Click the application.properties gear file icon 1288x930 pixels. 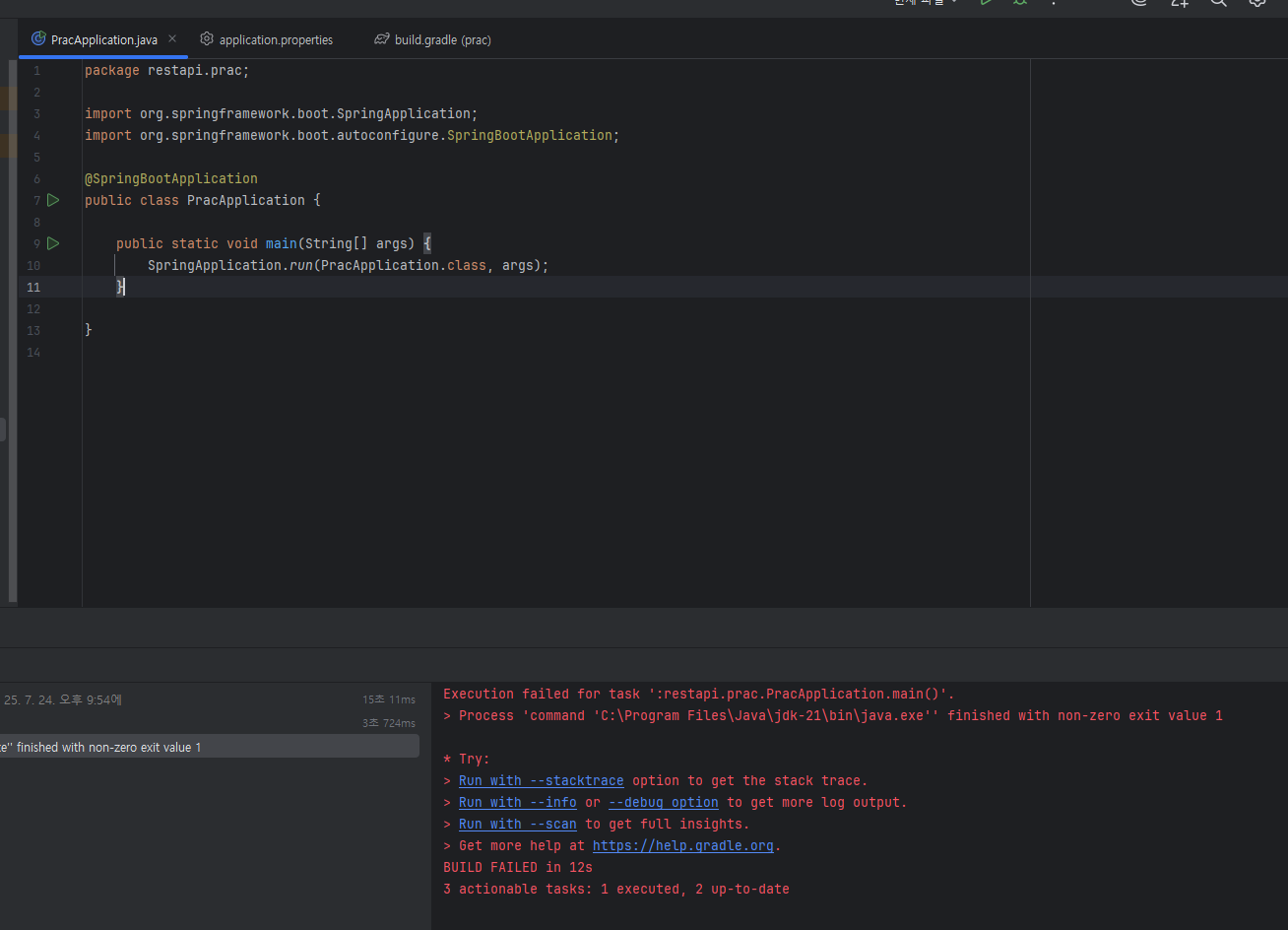207,39
